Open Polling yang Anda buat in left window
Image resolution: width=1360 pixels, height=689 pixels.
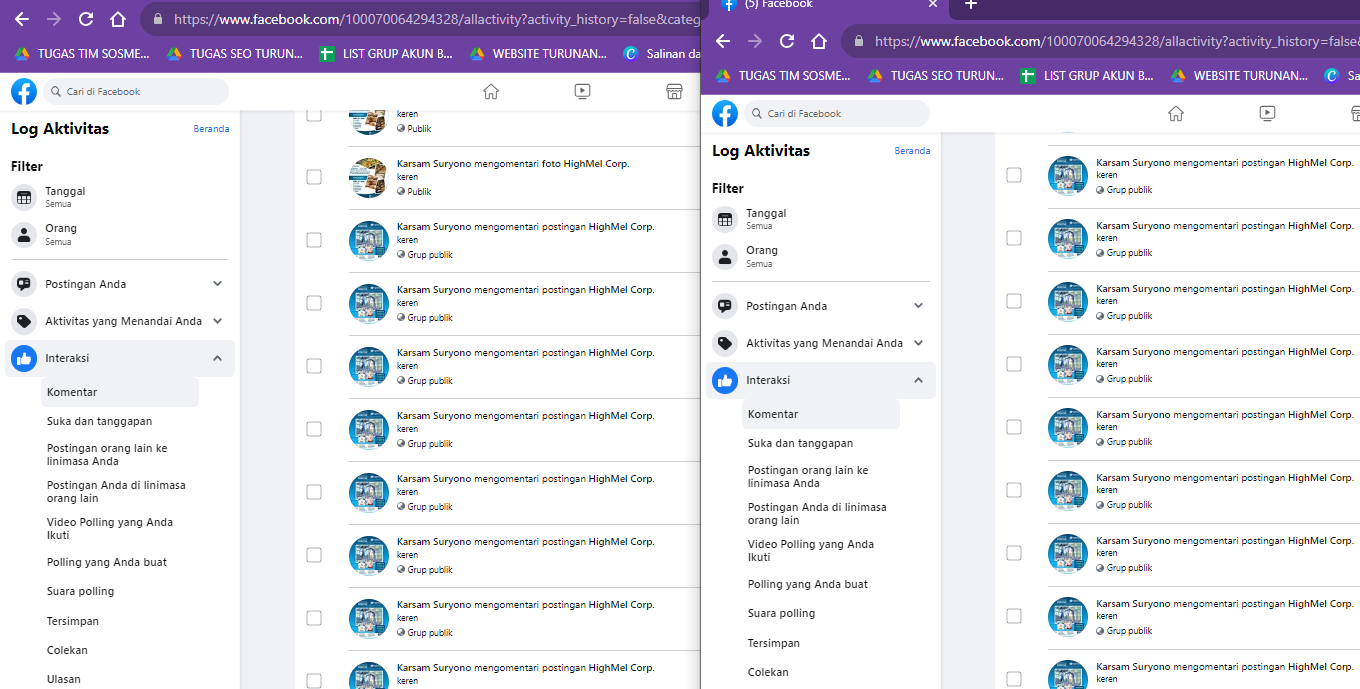click(x=107, y=562)
